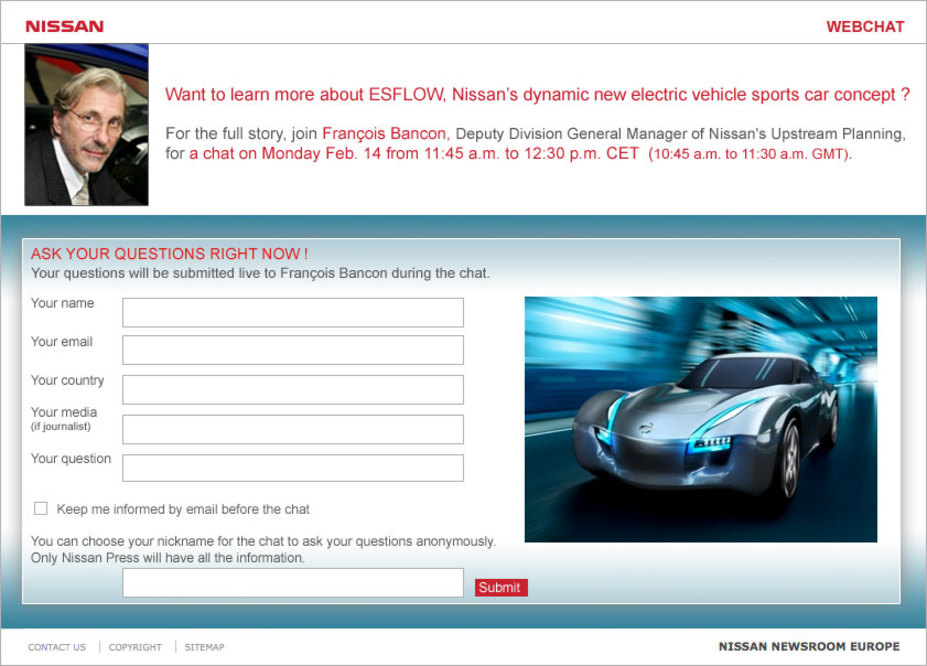Click the Nissan logo in the header
The image size is (927, 666).
coord(64,27)
